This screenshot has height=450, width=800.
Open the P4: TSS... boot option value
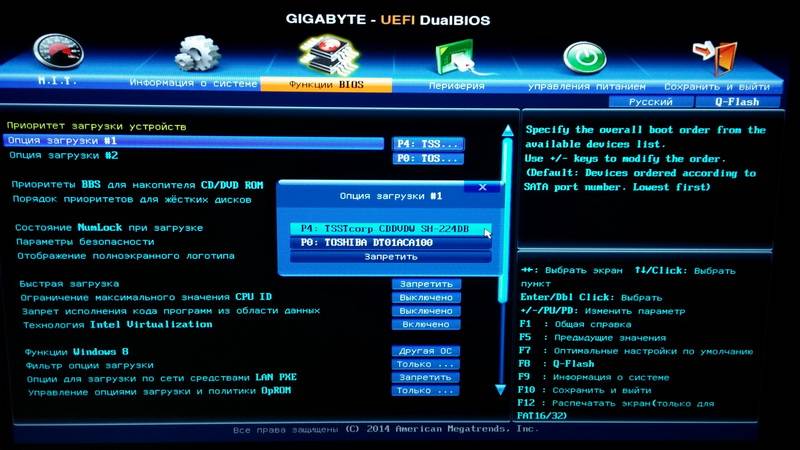point(428,144)
